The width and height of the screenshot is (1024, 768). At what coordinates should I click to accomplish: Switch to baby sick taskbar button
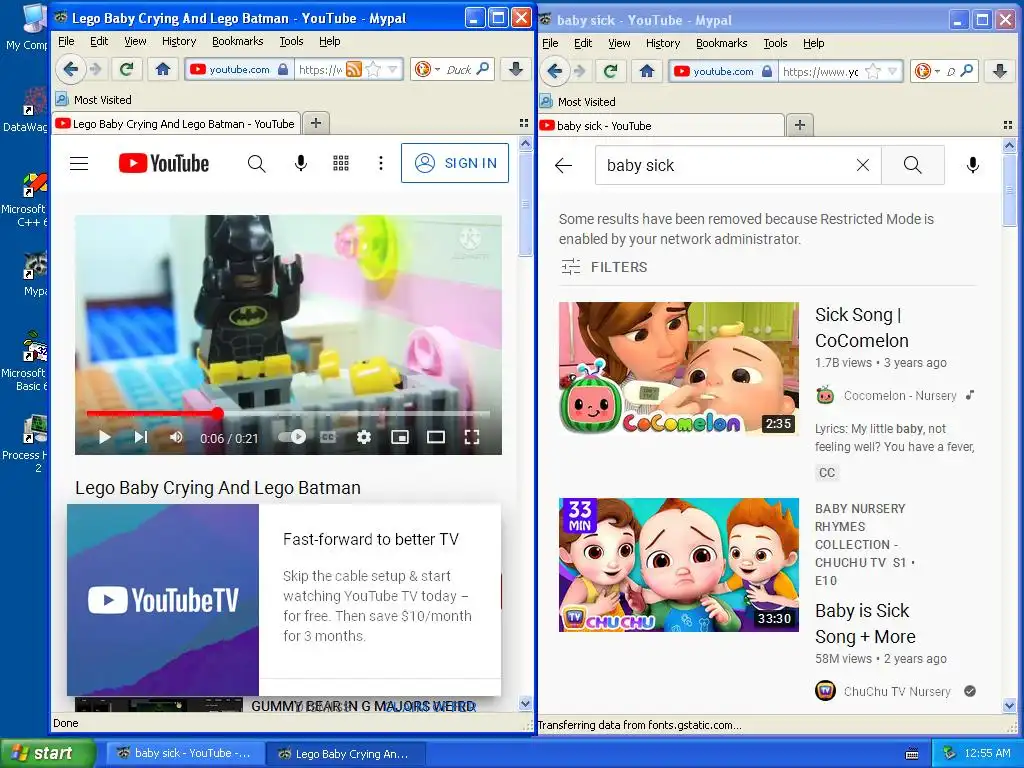(185, 753)
